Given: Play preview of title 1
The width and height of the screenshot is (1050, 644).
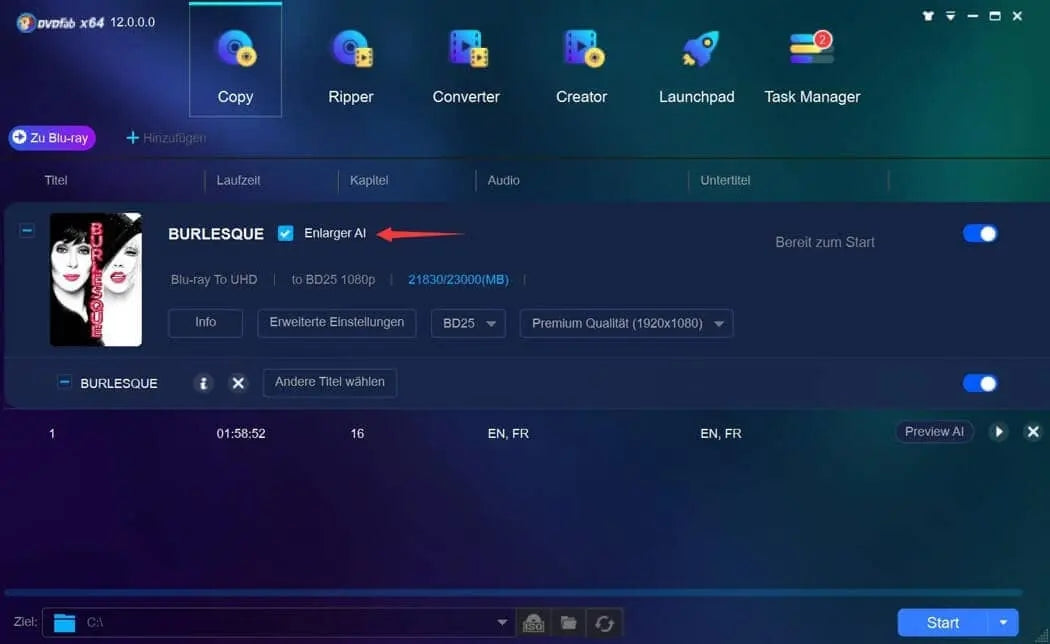Looking at the screenshot, I should [998, 432].
